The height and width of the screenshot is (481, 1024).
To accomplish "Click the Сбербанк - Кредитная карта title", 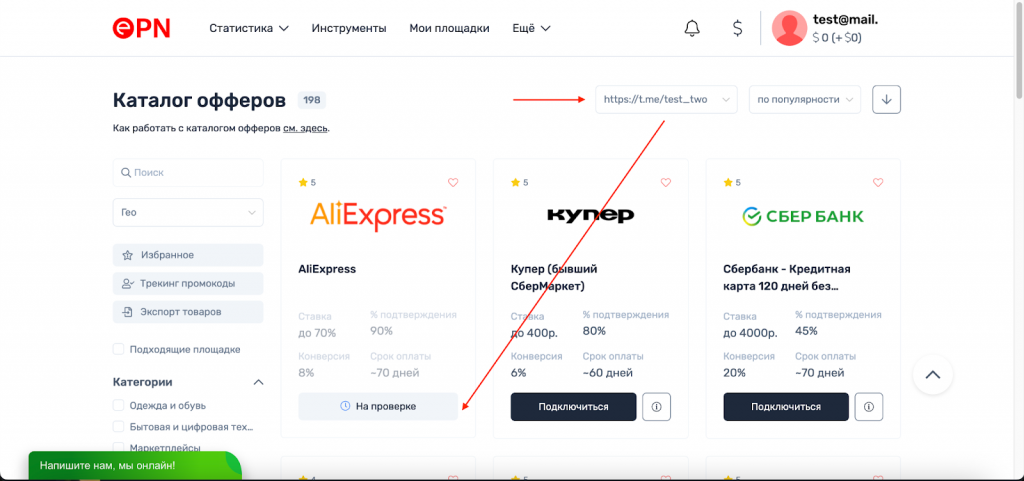I will tap(787, 277).
